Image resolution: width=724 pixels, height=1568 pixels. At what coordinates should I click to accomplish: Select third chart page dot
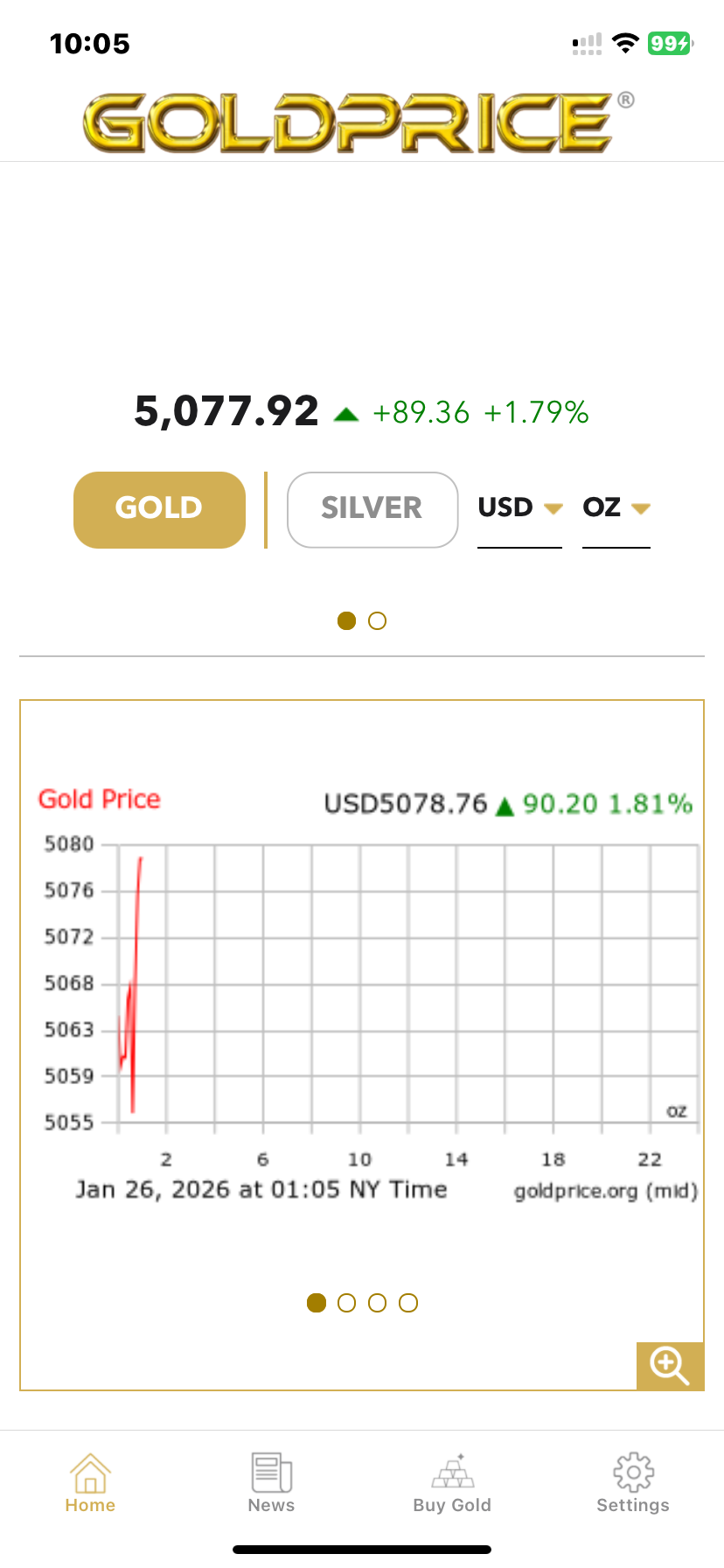377,1303
